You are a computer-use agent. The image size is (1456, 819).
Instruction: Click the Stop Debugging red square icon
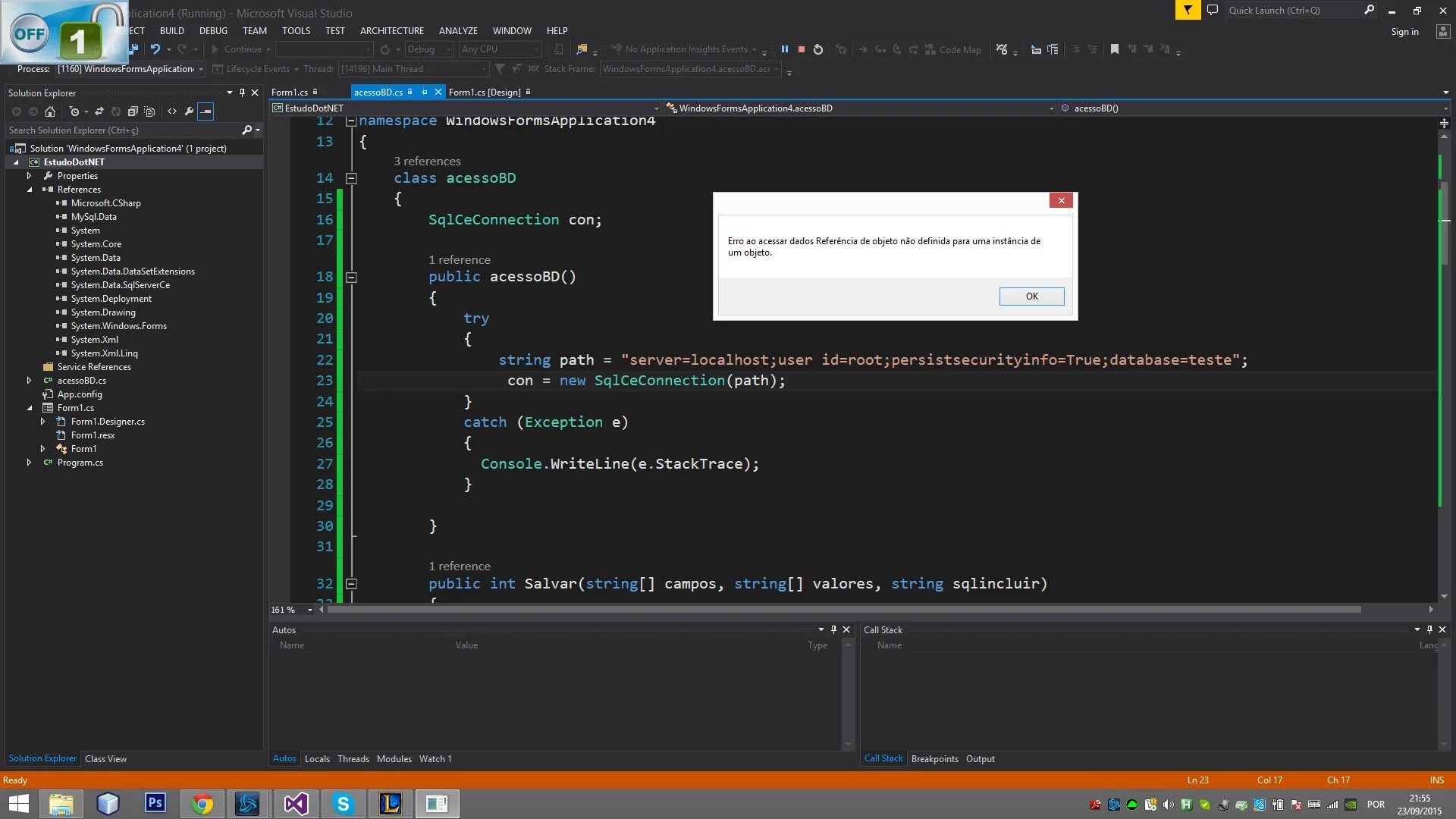(x=801, y=49)
